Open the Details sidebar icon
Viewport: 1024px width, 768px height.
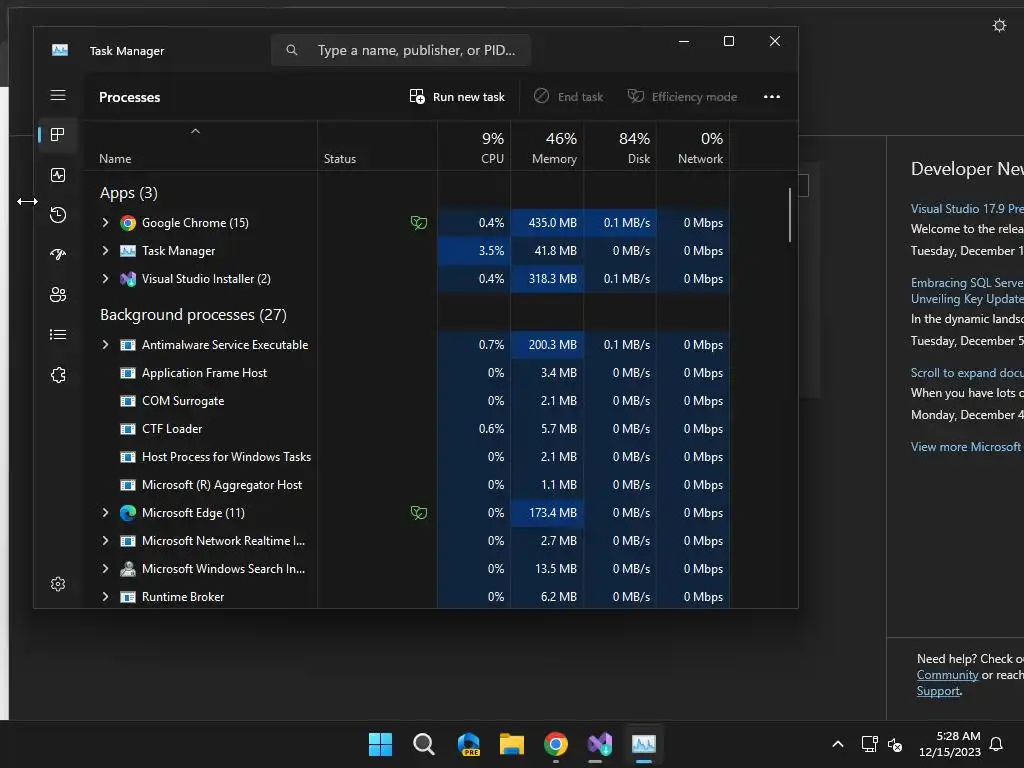(58, 334)
